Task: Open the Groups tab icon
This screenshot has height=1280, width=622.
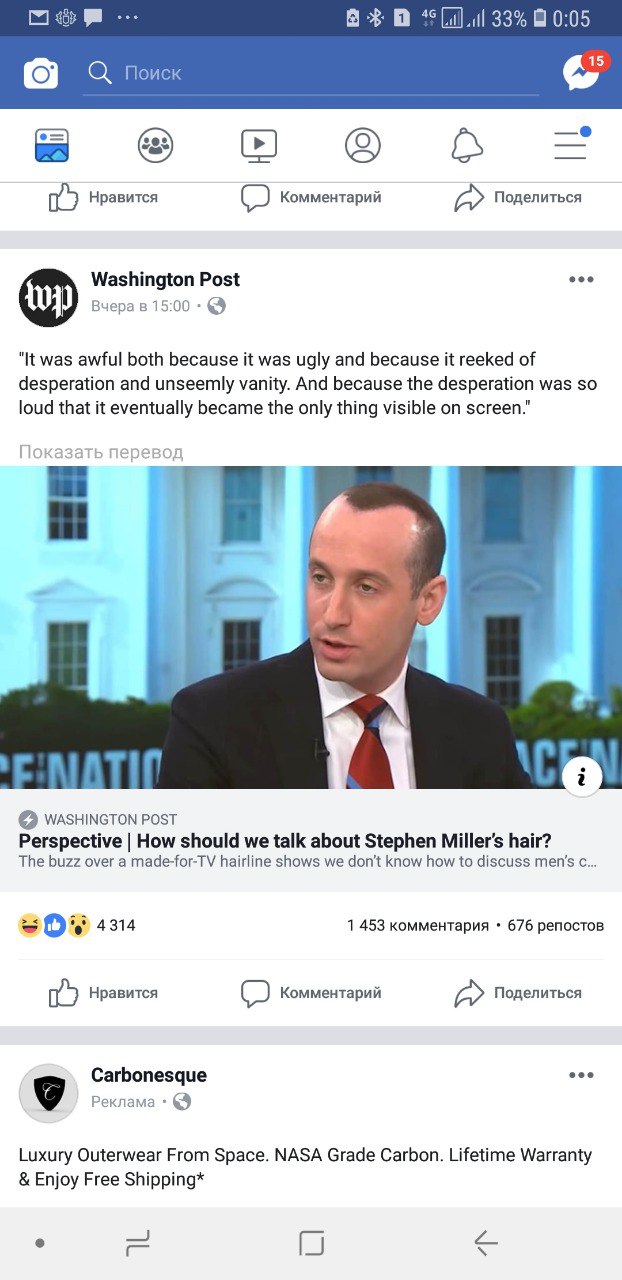Action: click(x=155, y=146)
